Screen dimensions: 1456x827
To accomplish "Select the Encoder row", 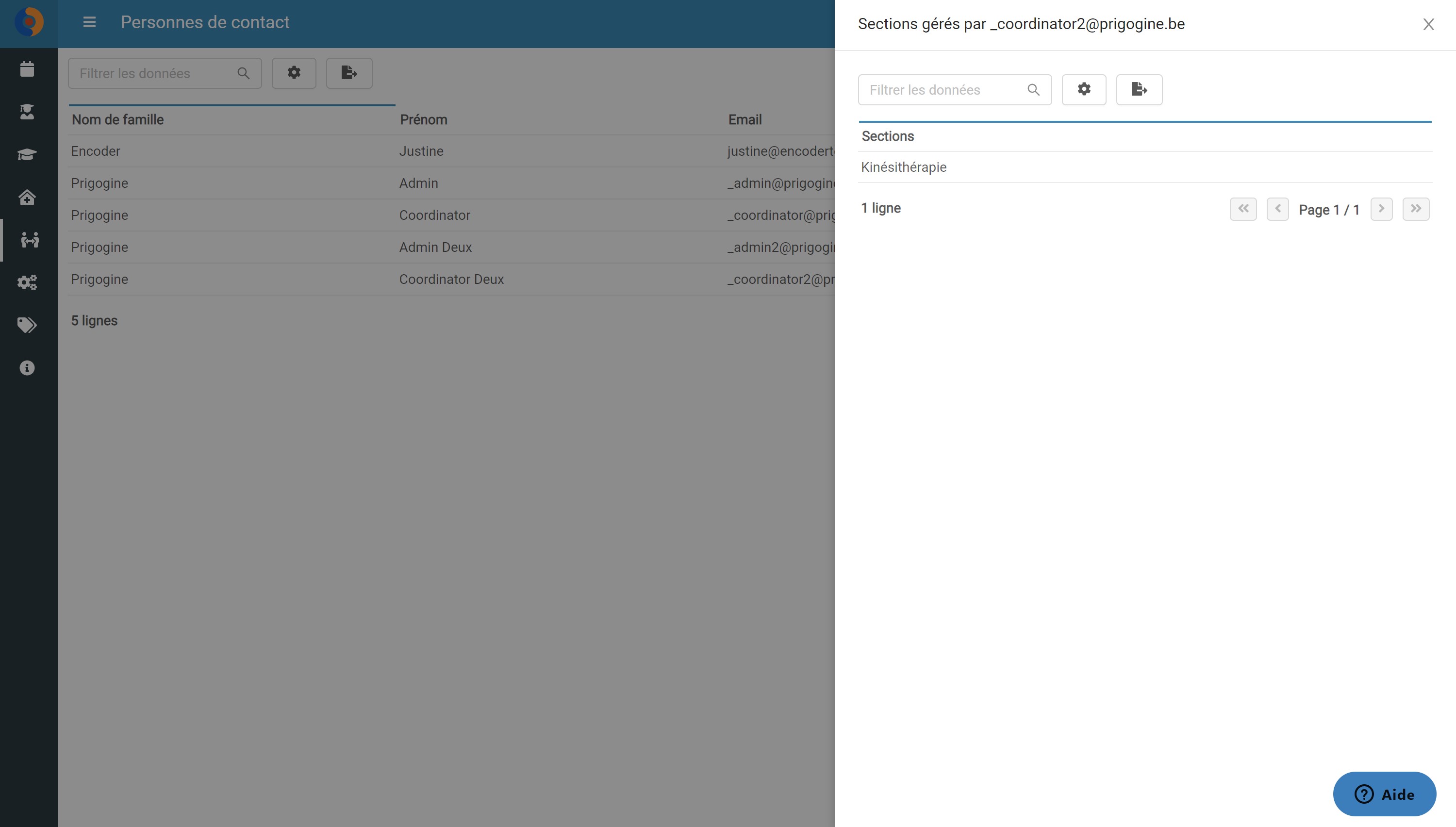I will (451, 151).
